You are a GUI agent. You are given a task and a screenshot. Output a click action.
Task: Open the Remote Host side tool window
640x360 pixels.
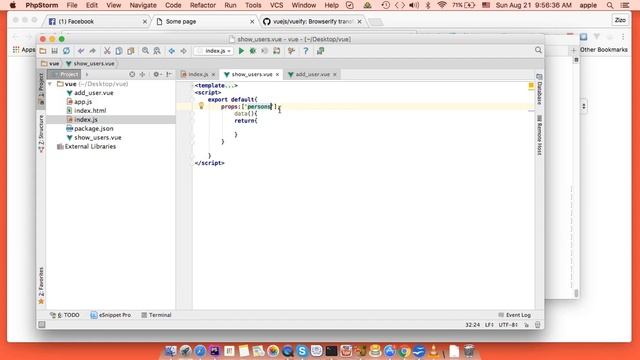[539, 135]
